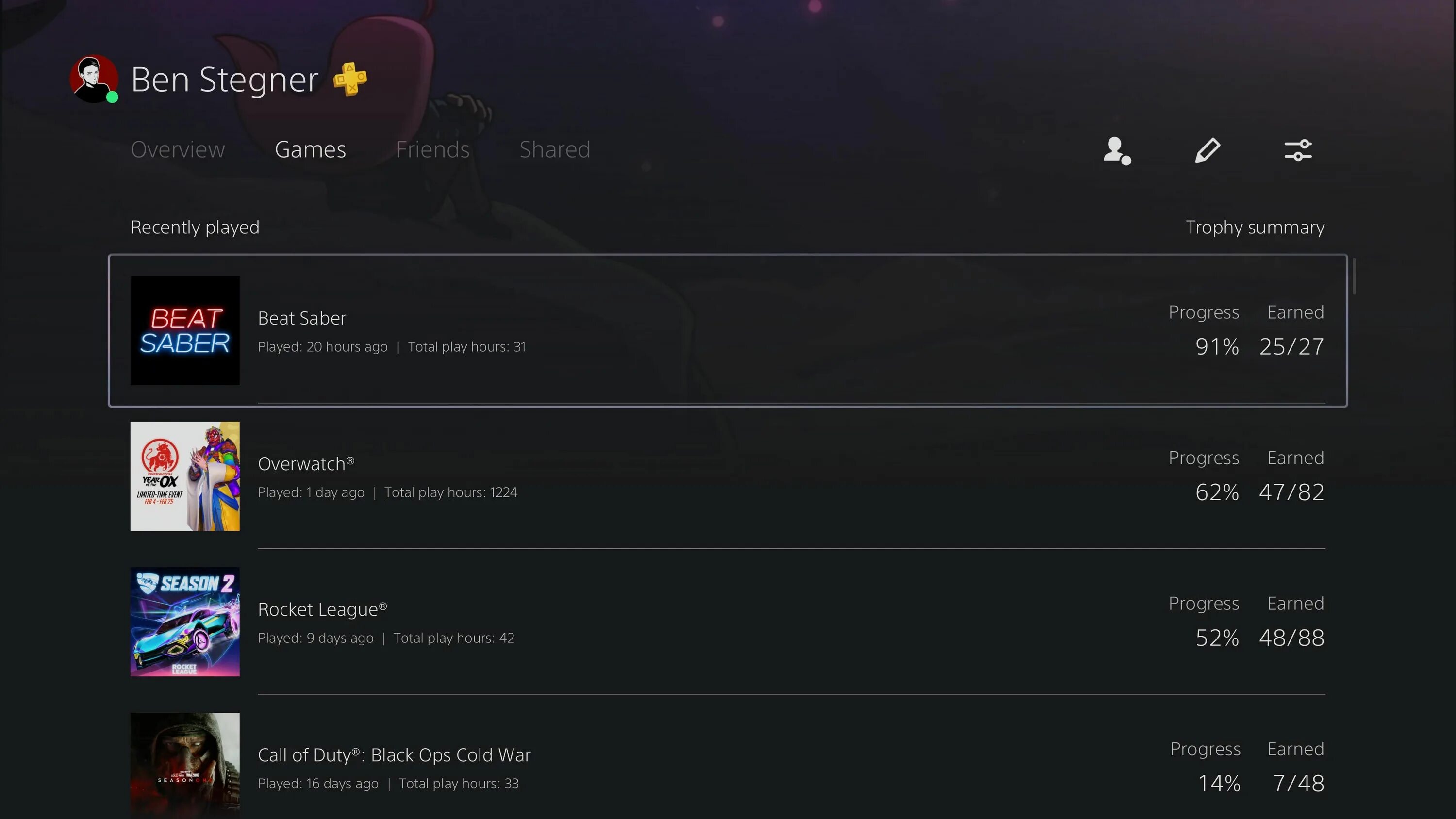Select the Beat Saber game thumbnail
Image resolution: width=1456 pixels, height=819 pixels.
[x=185, y=330]
